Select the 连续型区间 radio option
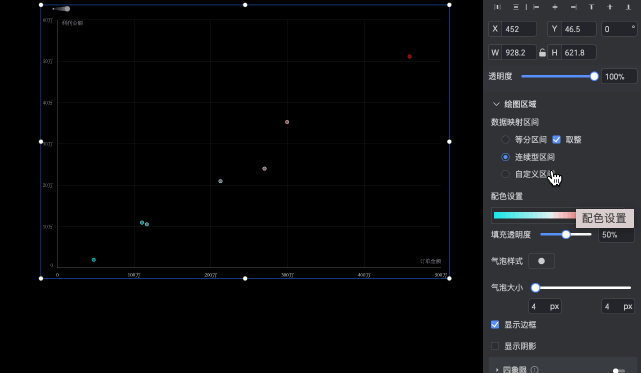This screenshot has width=641, height=373. (505, 157)
